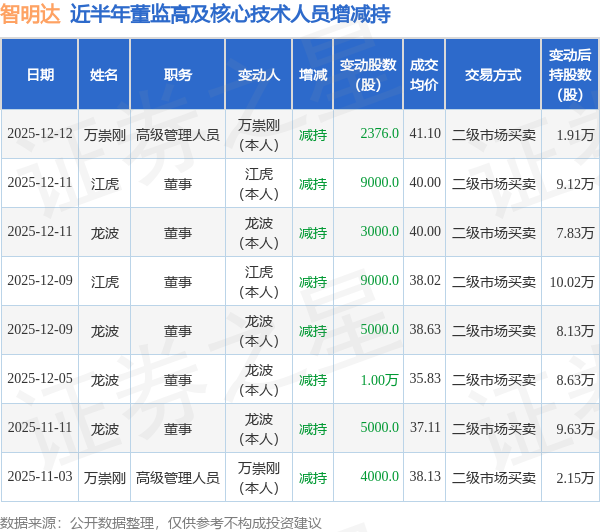The width and height of the screenshot is (600, 532).
Task: Select the 职务 column header
Action: tap(178, 75)
